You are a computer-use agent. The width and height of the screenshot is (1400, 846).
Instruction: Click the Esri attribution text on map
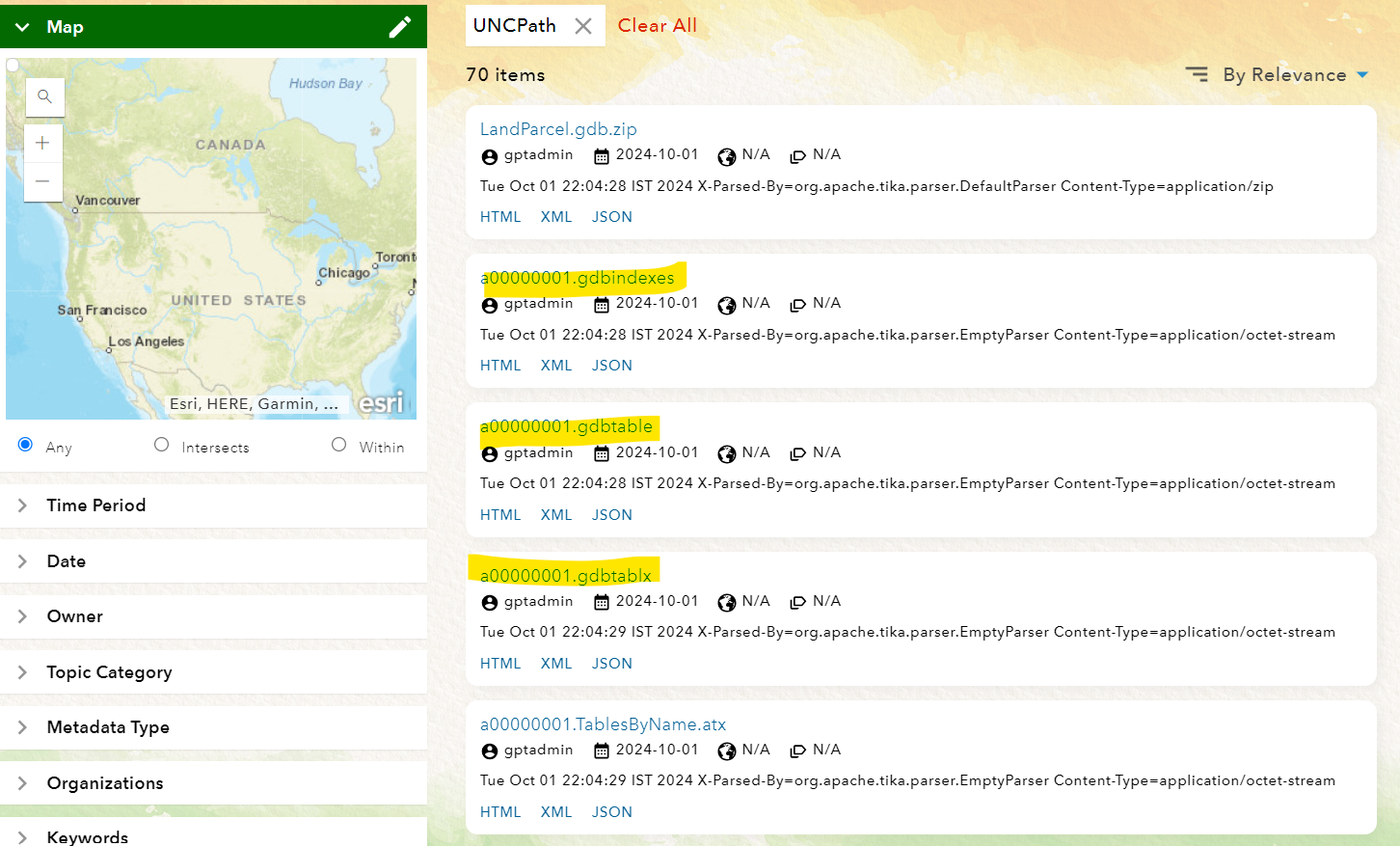254,404
